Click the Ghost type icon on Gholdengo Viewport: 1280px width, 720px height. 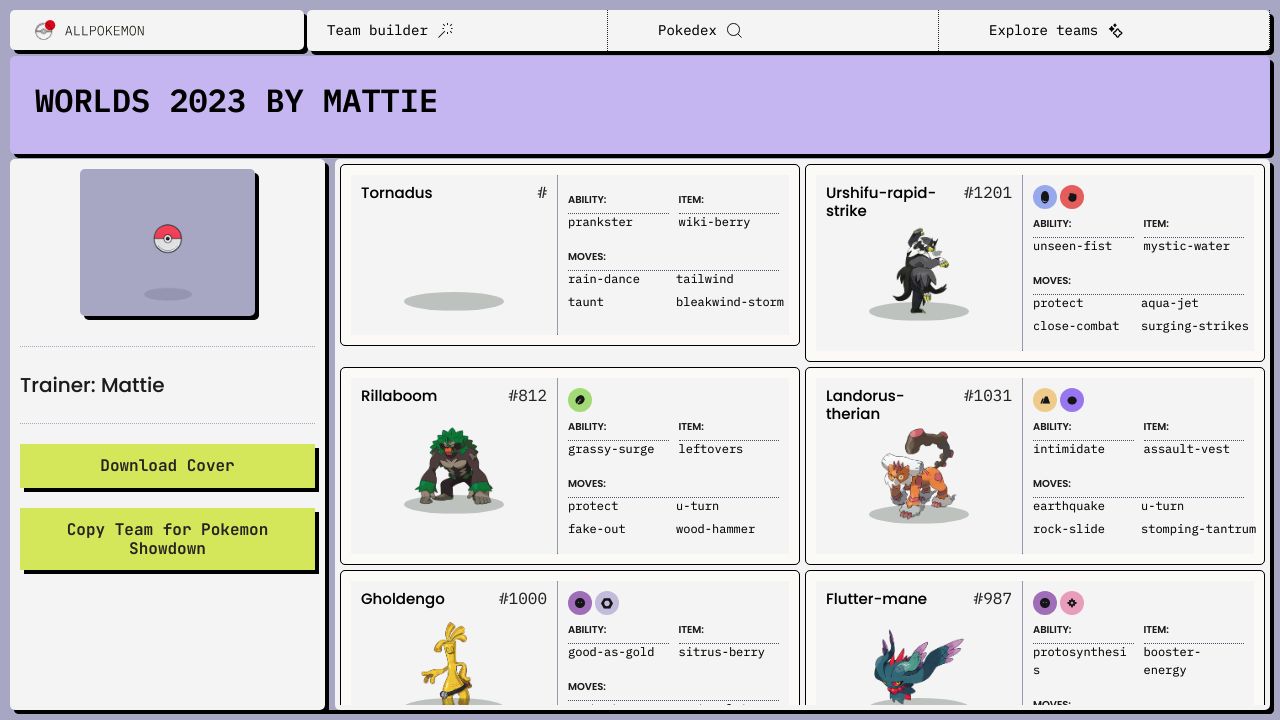point(580,603)
